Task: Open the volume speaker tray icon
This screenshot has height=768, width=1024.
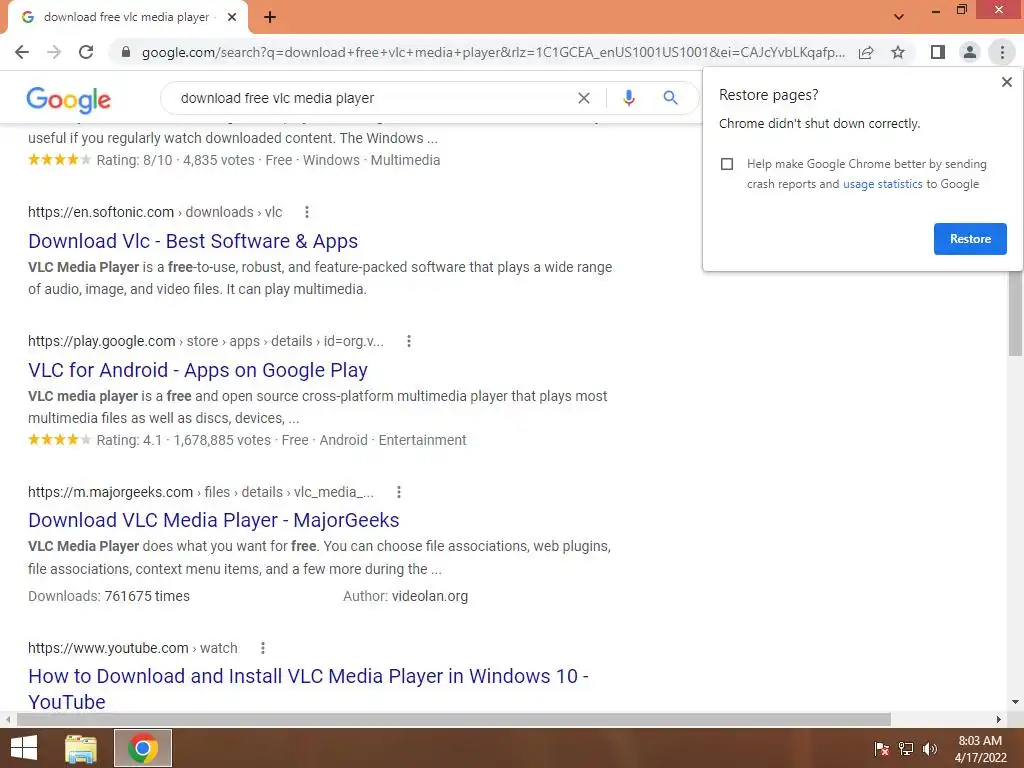Action: [930, 749]
